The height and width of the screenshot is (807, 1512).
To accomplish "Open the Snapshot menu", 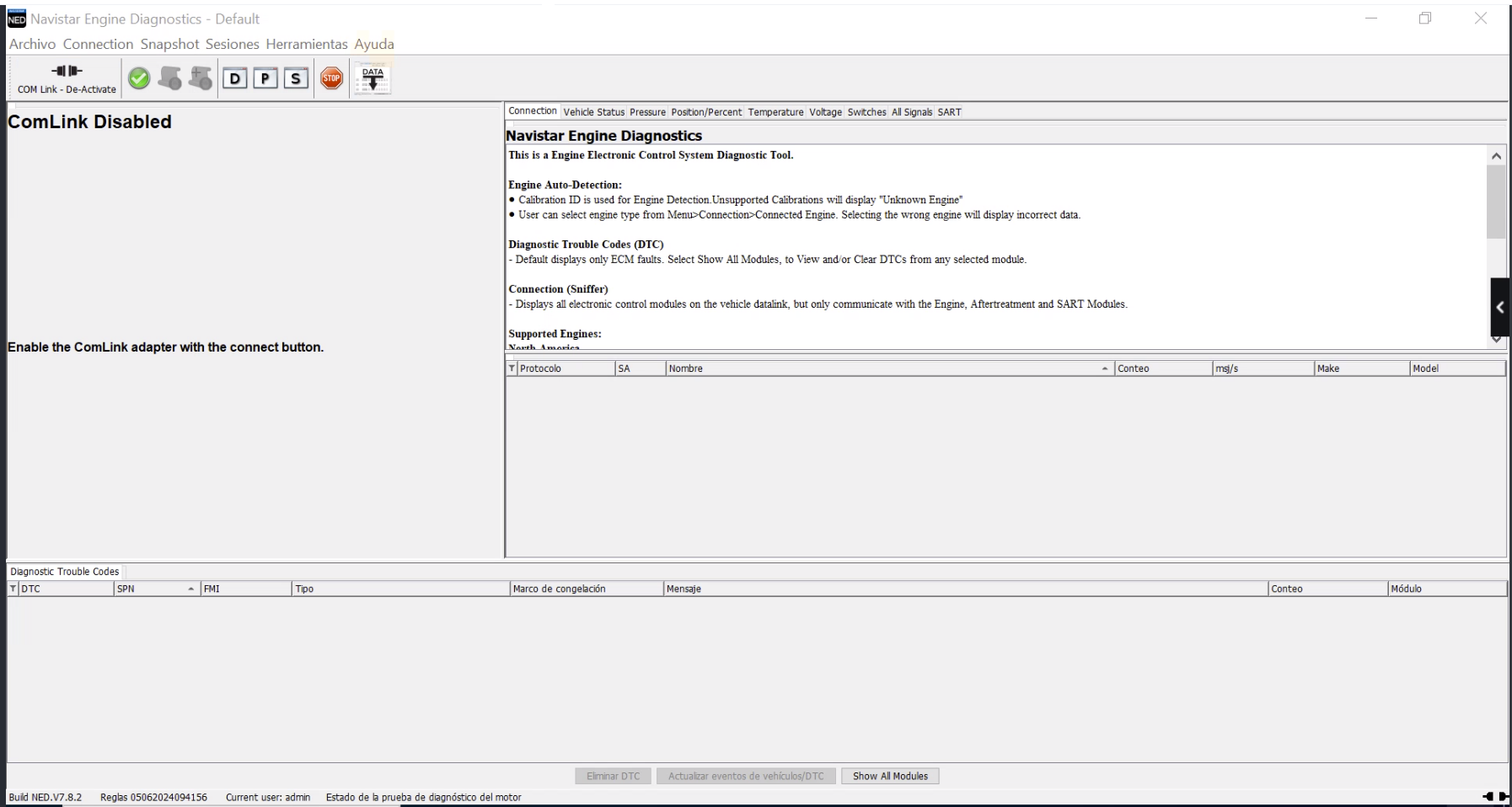I will tap(169, 44).
